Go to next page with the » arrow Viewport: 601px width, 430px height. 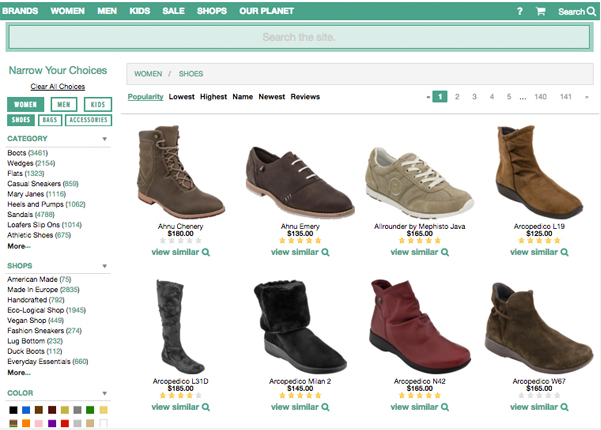tap(586, 97)
